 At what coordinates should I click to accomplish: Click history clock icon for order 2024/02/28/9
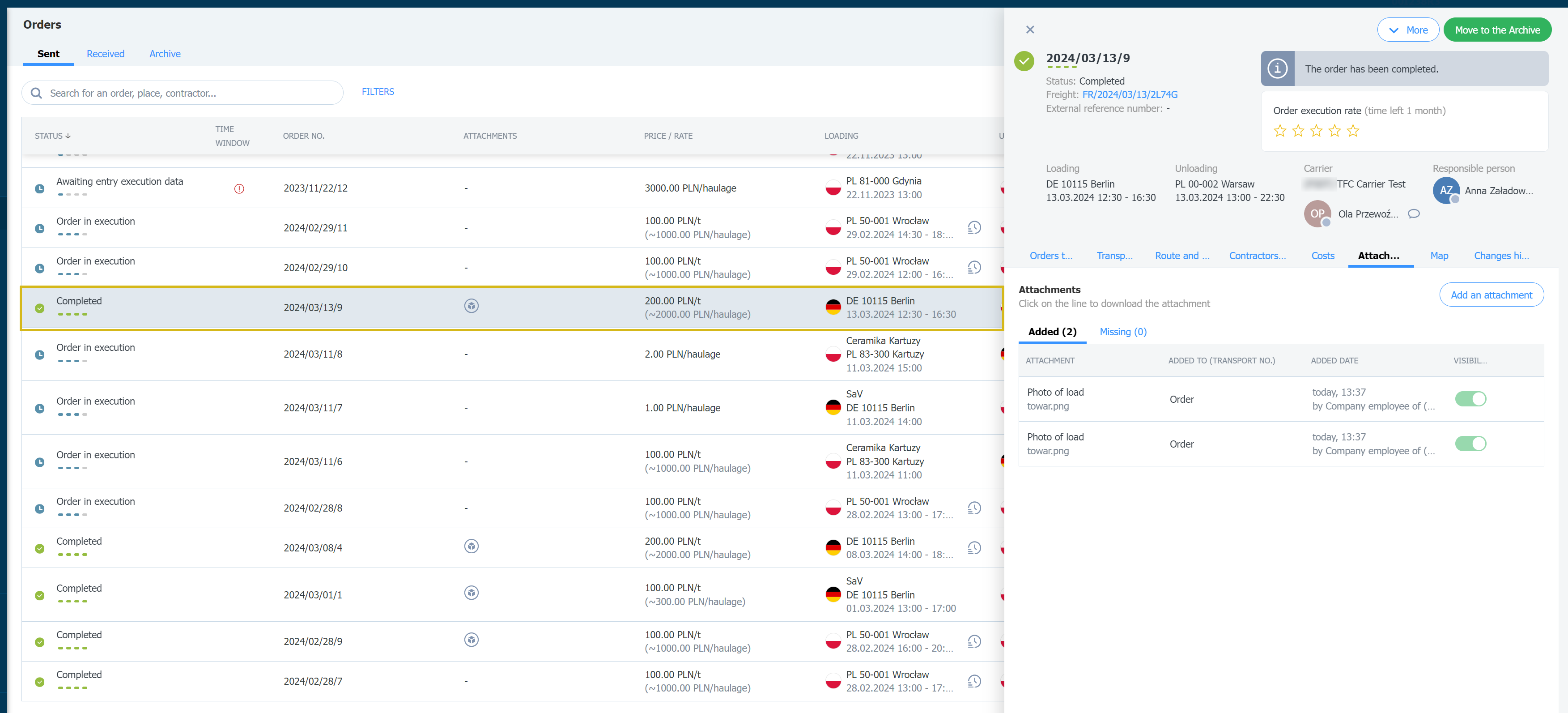(974, 641)
